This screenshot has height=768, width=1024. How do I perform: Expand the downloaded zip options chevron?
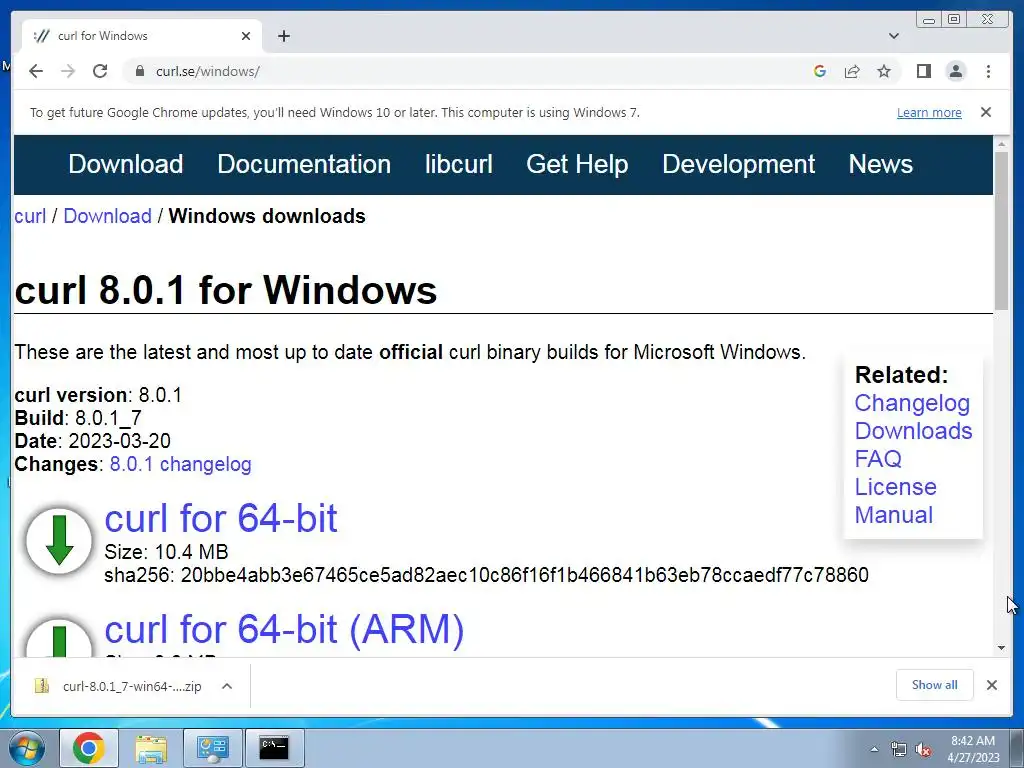(227, 686)
